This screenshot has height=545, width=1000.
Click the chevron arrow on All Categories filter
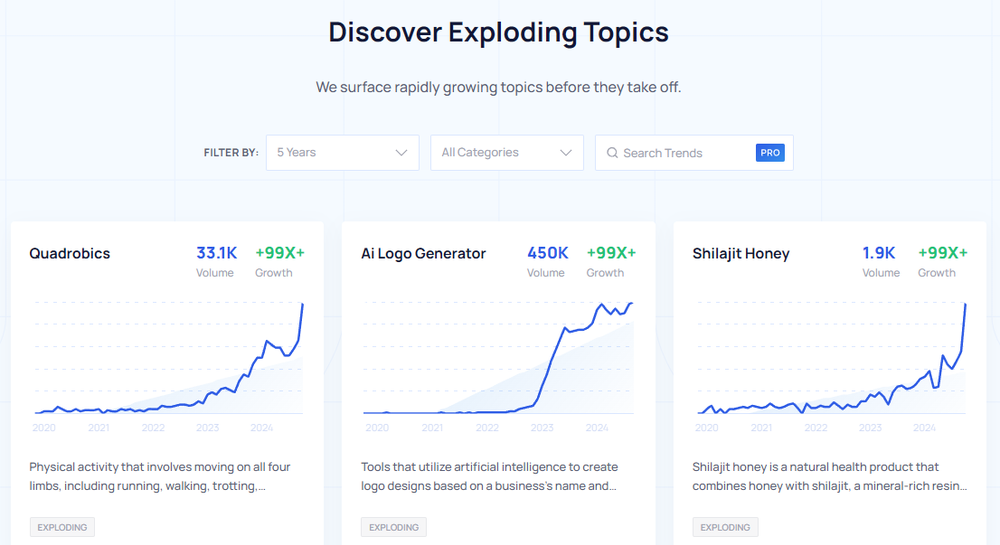tap(566, 153)
